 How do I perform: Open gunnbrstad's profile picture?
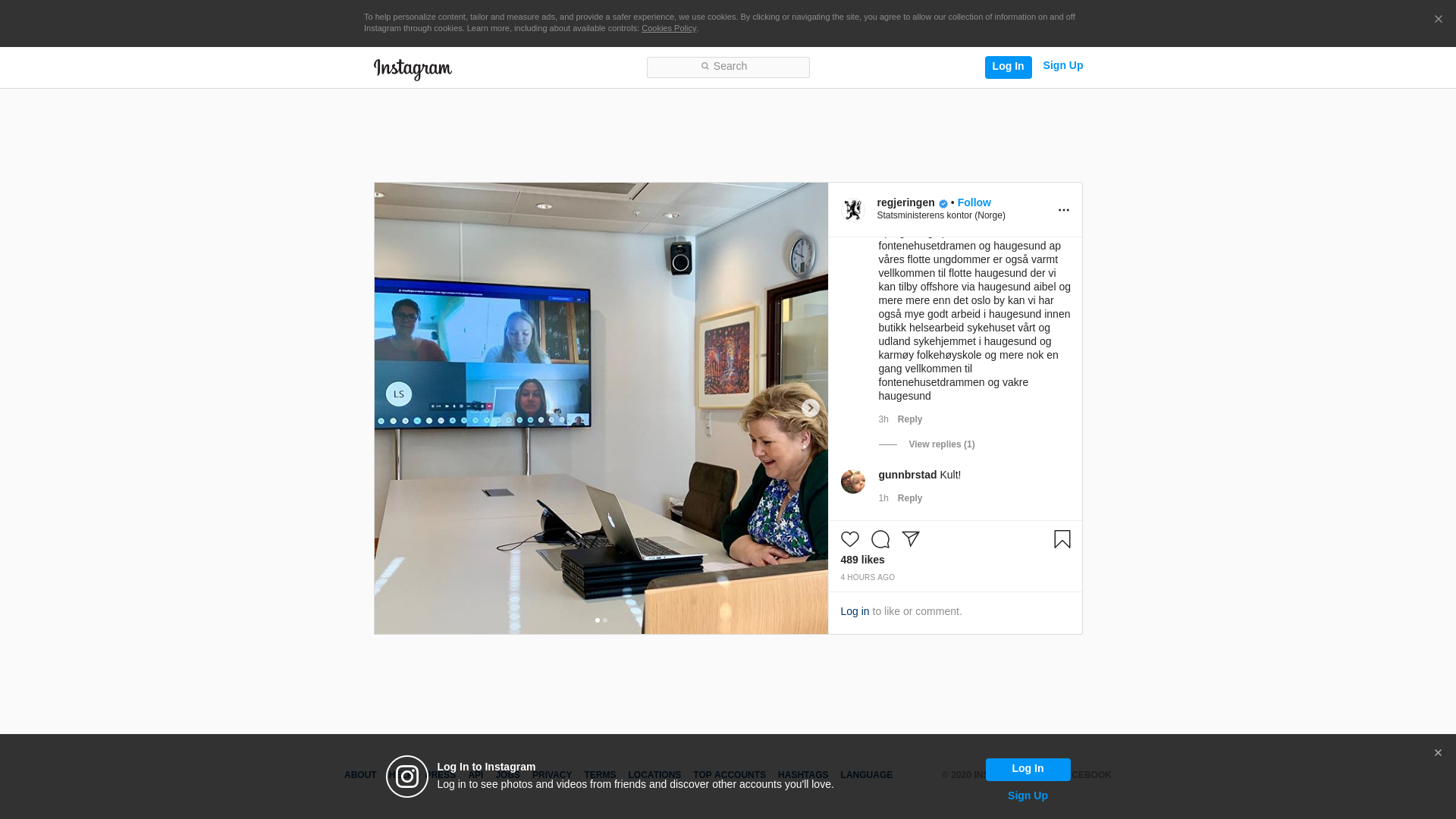pyautogui.click(x=853, y=482)
